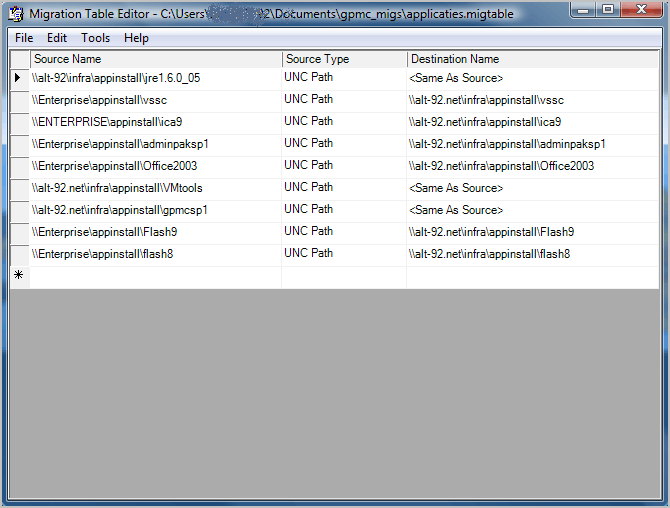The image size is (670, 508).
Task: Select source cell \\ENTERPRISE\appinstall\ica9
Action: coord(156,123)
